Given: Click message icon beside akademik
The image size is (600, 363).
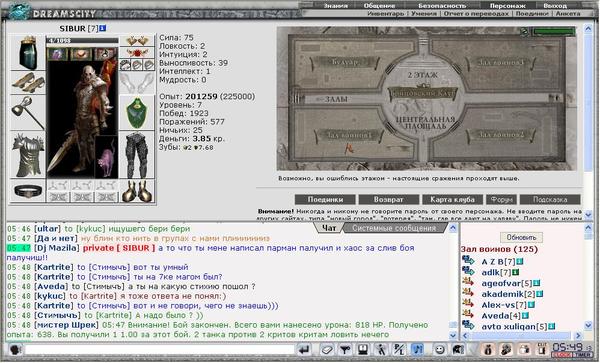Looking at the screenshot, I should [x=468, y=293].
